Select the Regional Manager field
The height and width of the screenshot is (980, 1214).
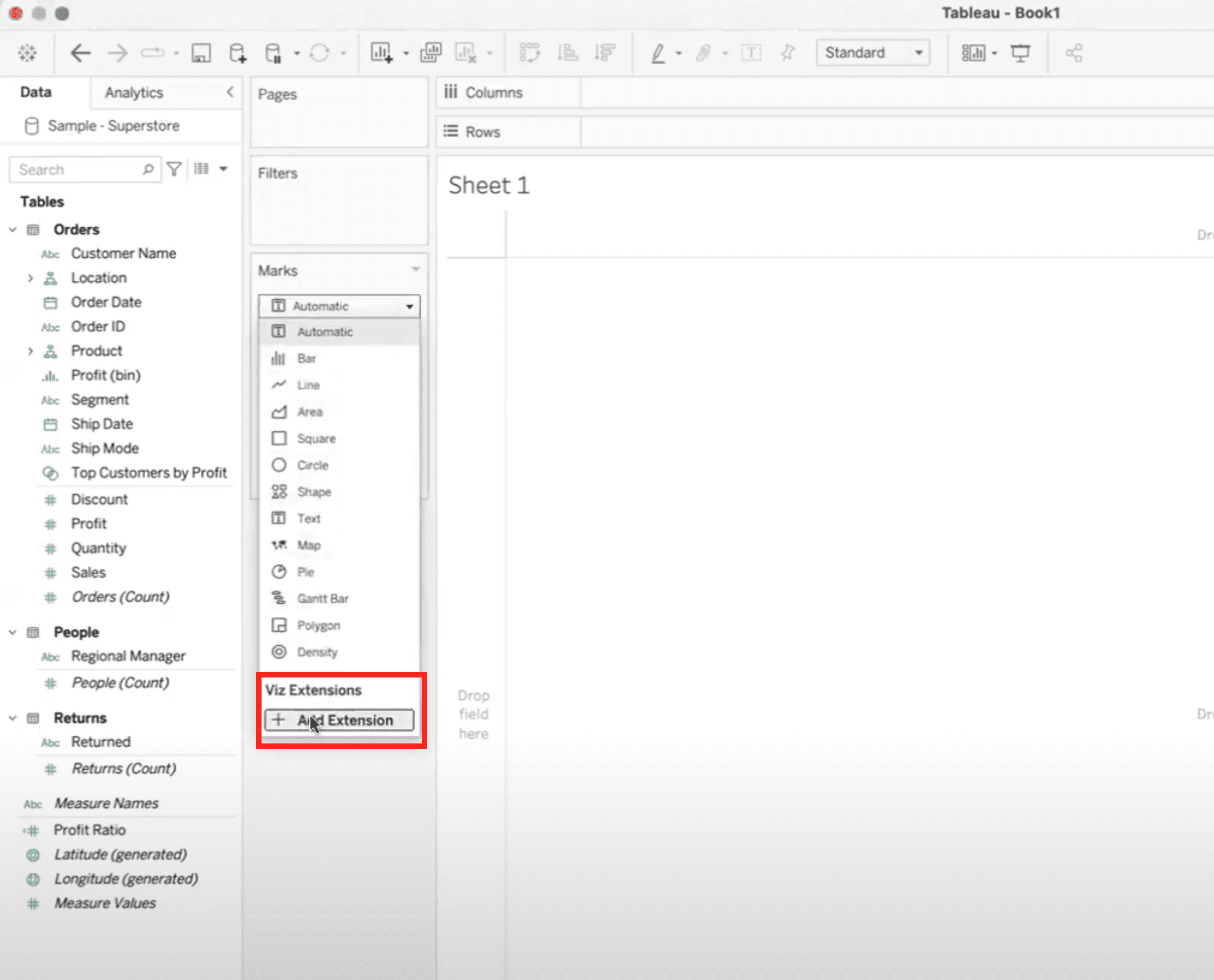[x=128, y=657]
